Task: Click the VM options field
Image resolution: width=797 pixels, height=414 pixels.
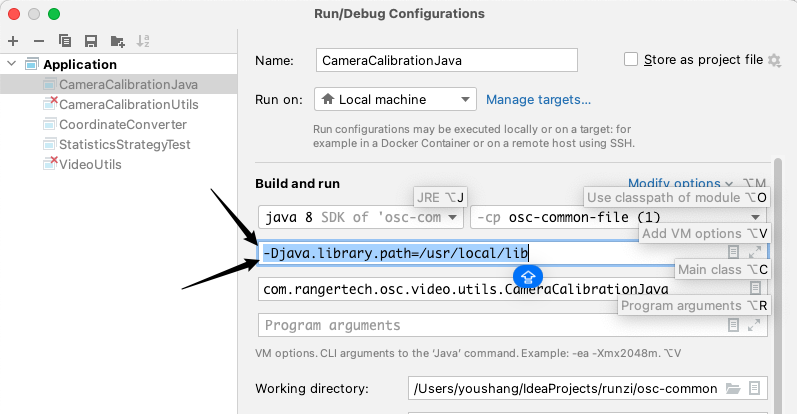Action: [513, 253]
